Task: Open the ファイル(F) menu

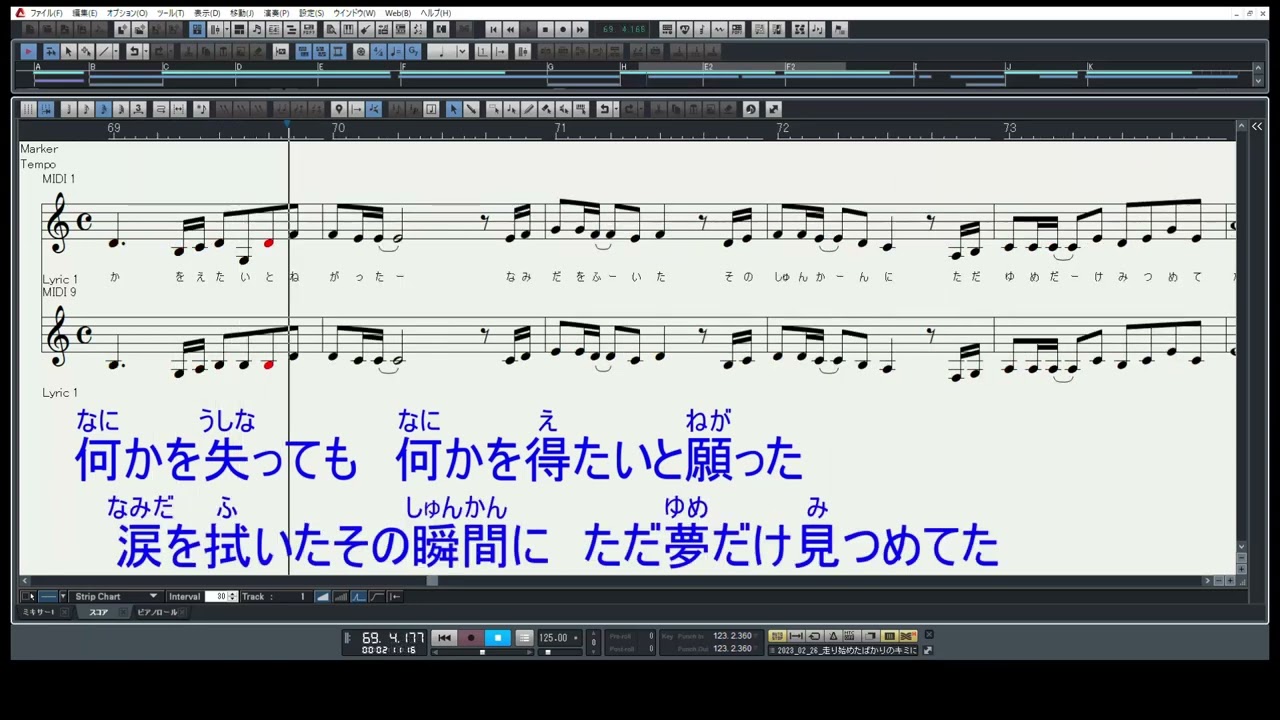Action: (x=46, y=13)
